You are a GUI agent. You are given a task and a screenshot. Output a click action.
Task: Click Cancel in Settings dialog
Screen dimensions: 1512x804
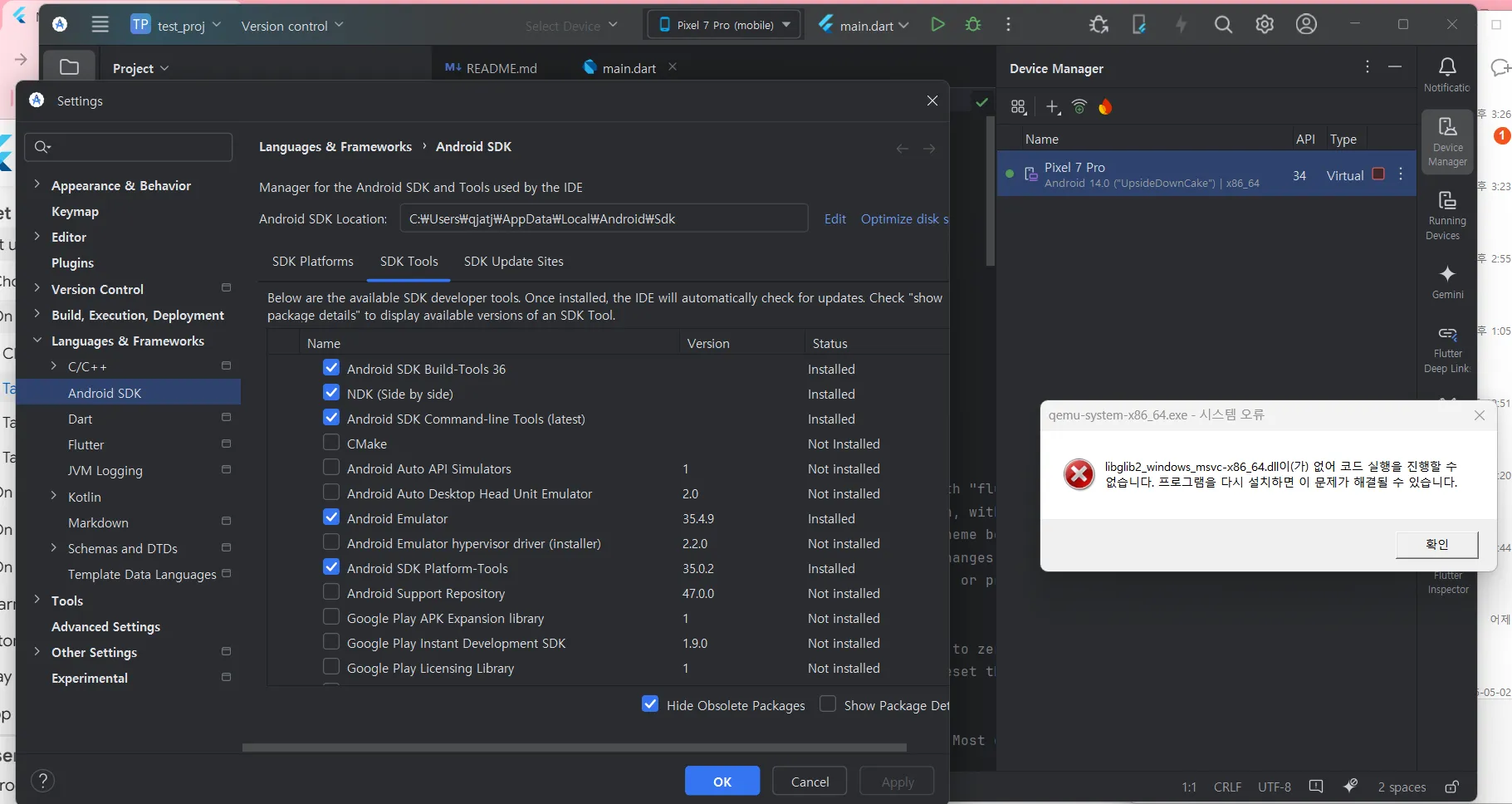[x=810, y=781]
